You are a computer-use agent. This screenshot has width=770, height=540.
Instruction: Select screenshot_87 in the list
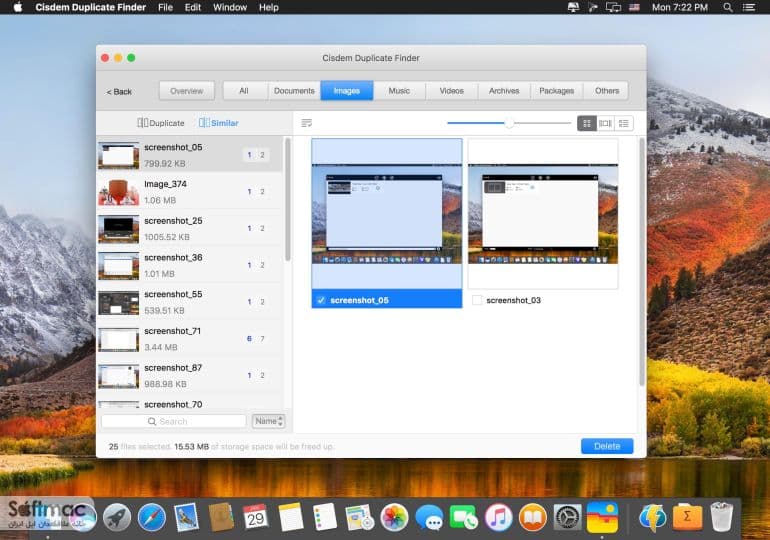pyautogui.click(x=190, y=376)
